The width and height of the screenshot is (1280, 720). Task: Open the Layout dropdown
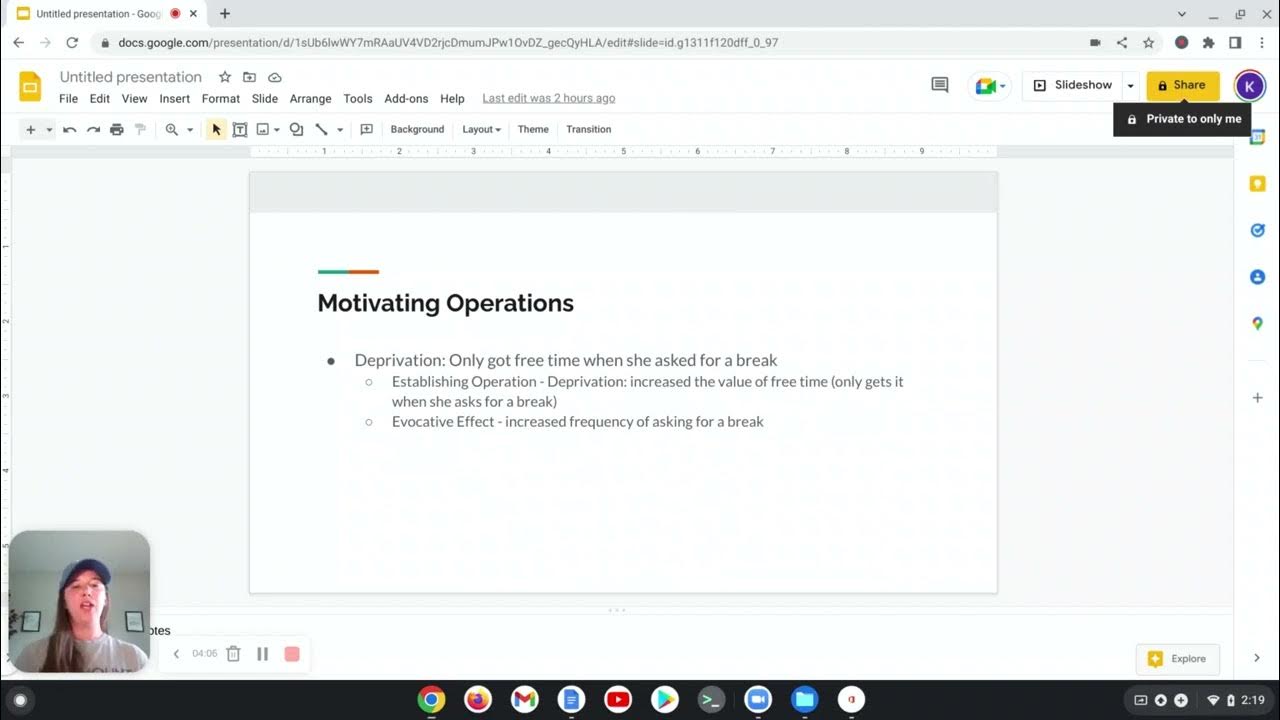point(481,129)
